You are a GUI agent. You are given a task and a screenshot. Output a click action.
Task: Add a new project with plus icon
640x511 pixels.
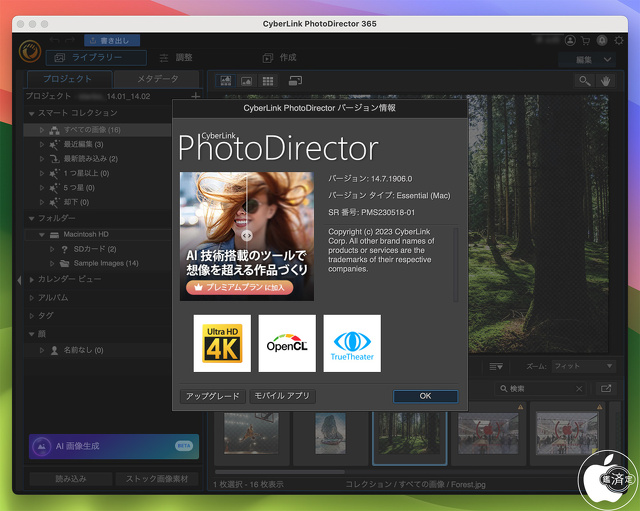(196, 96)
